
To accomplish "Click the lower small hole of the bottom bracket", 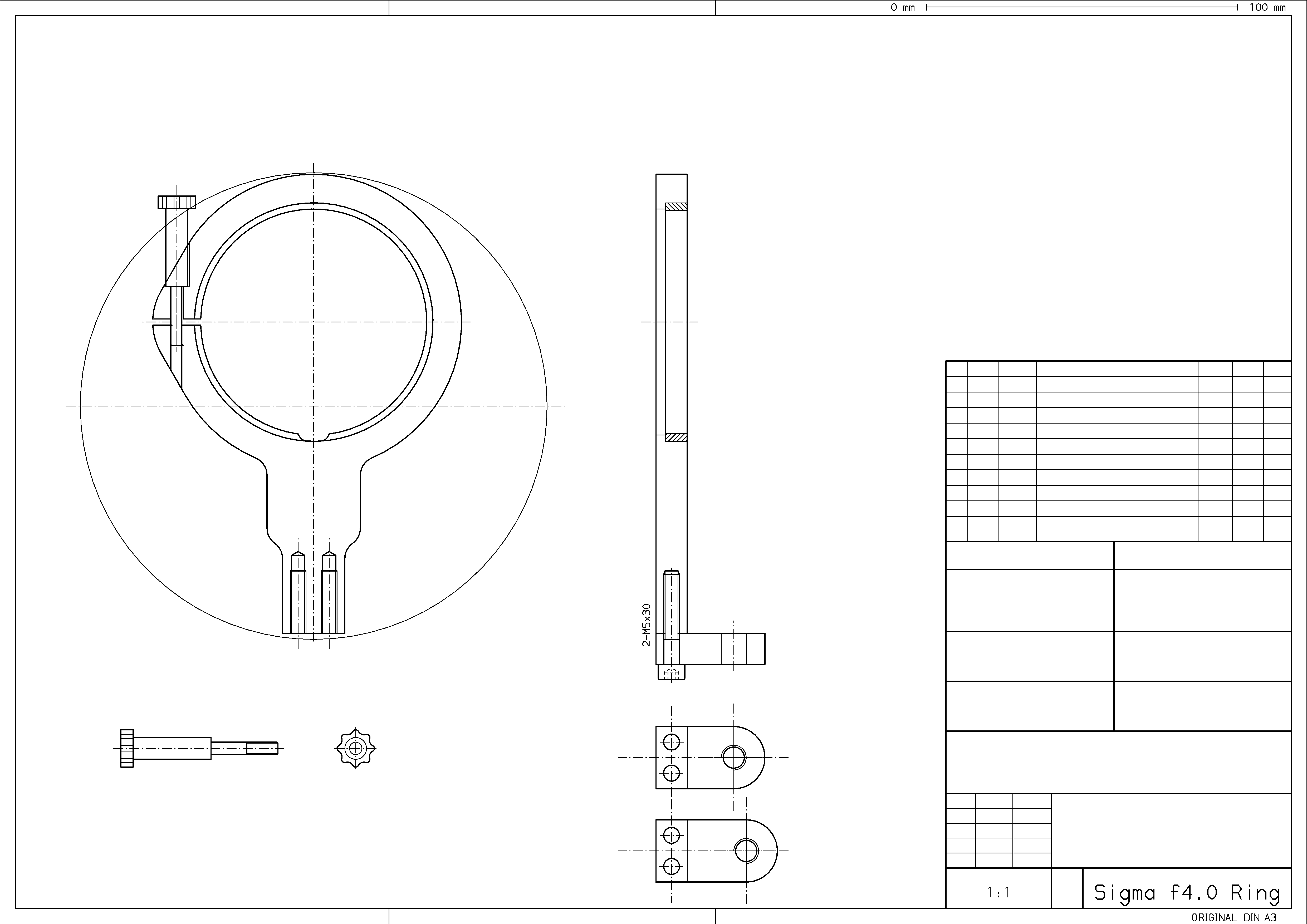I will click(x=672, y=867).
